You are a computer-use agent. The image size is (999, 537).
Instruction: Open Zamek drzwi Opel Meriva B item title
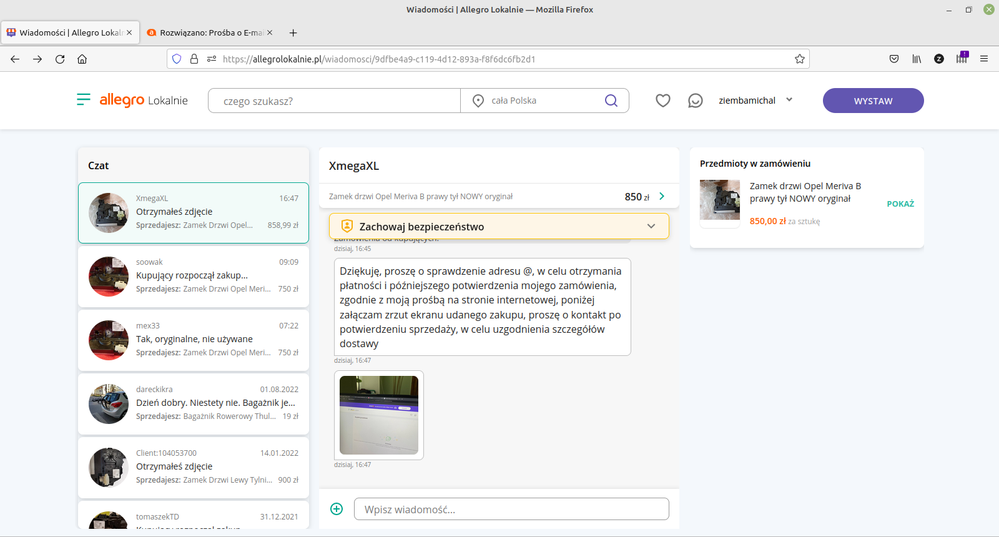(x=805, y=192)
